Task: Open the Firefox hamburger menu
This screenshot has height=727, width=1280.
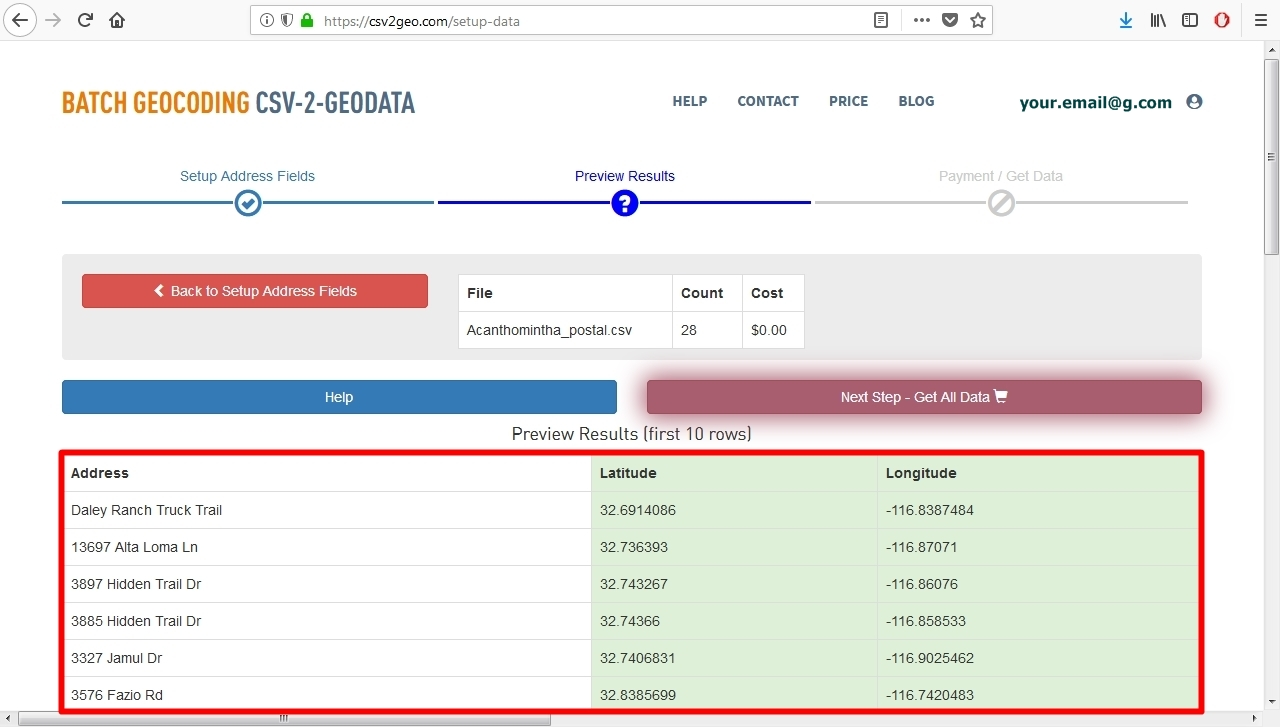Action: pyautogui.click(x=1260, y=20)
